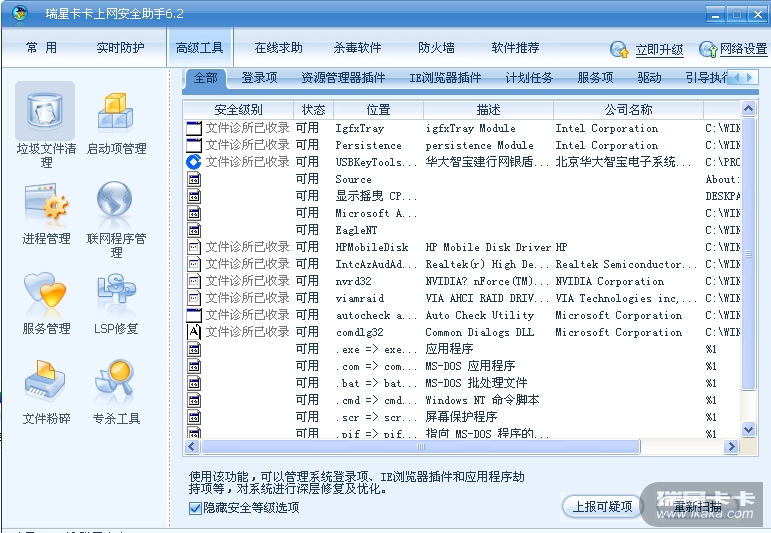Click the list scroll up arrow

748,109
